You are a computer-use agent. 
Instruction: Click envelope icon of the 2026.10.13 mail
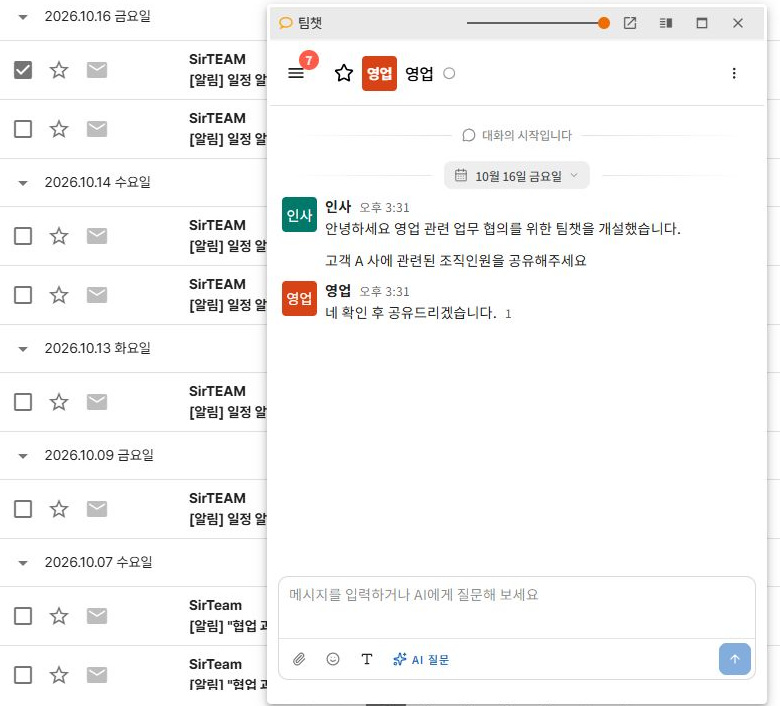[97, 402]
